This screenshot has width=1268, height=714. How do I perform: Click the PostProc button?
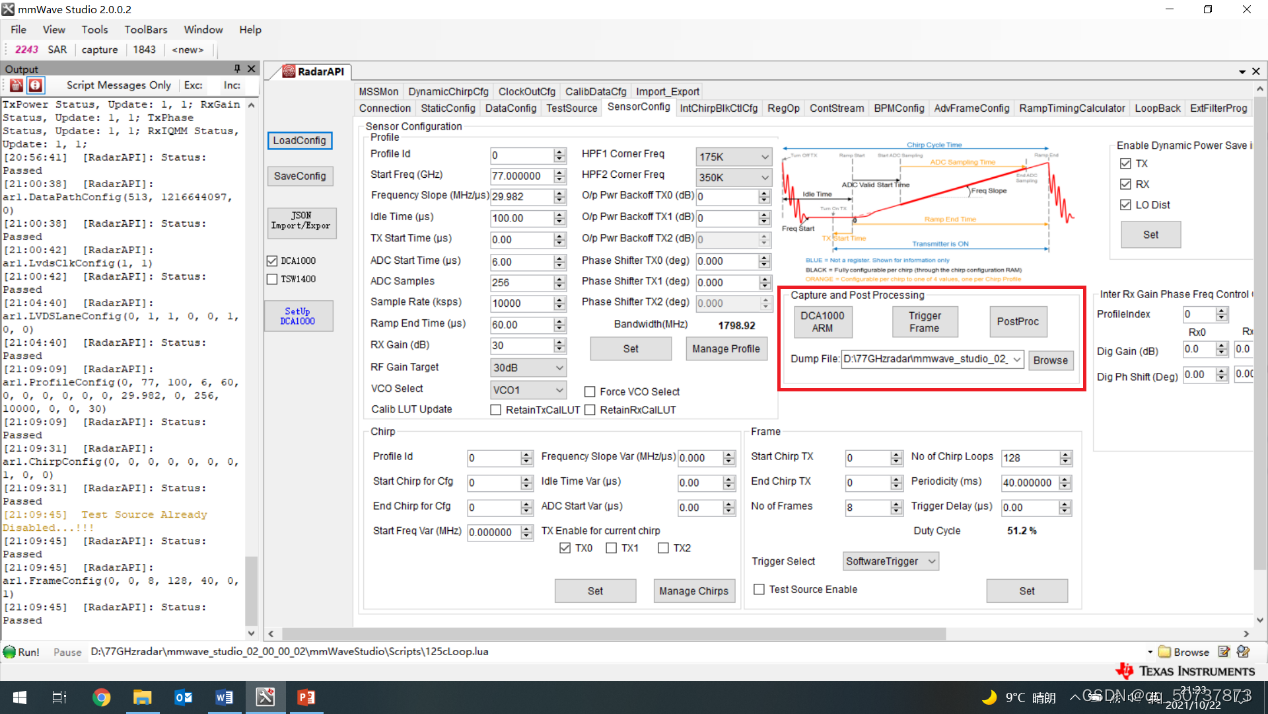tap(1018, 321)
